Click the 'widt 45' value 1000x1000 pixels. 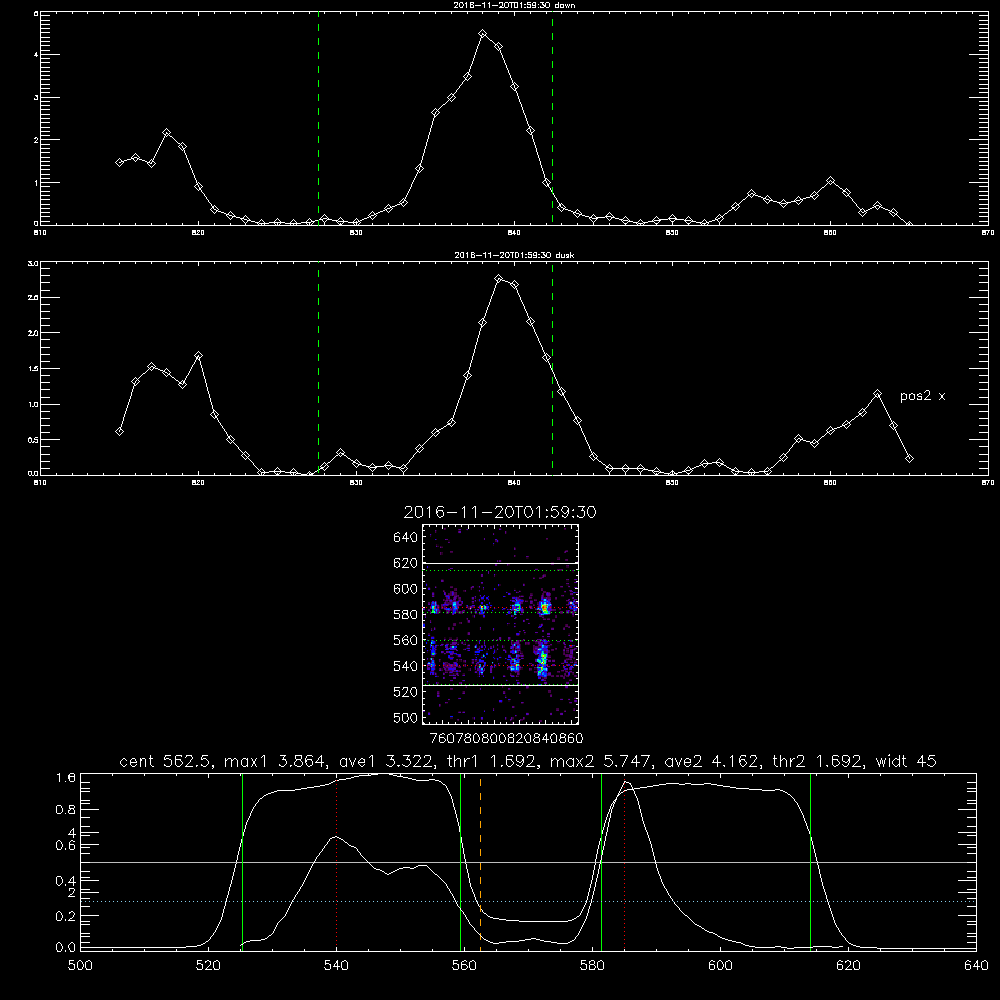[906, 761]
